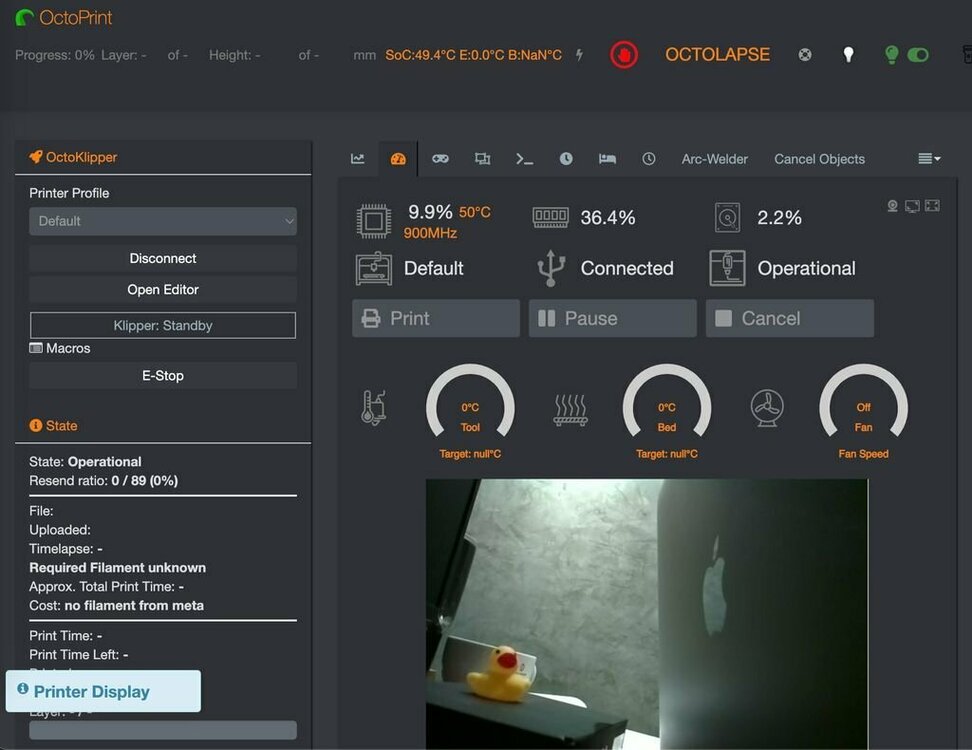
Task: Expand the tab overflow list menu
Action: [x=929, y=159]
